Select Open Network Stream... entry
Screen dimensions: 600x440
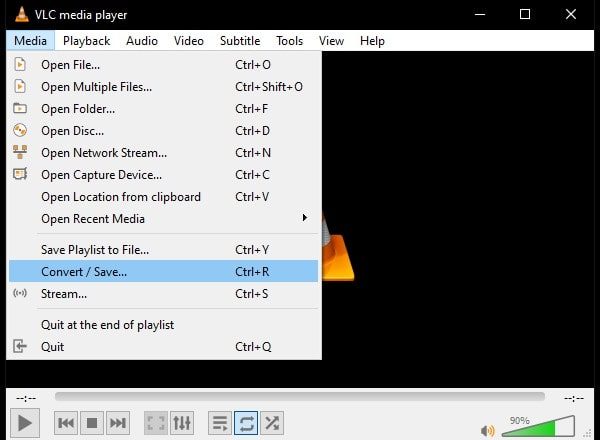(163, 153)
